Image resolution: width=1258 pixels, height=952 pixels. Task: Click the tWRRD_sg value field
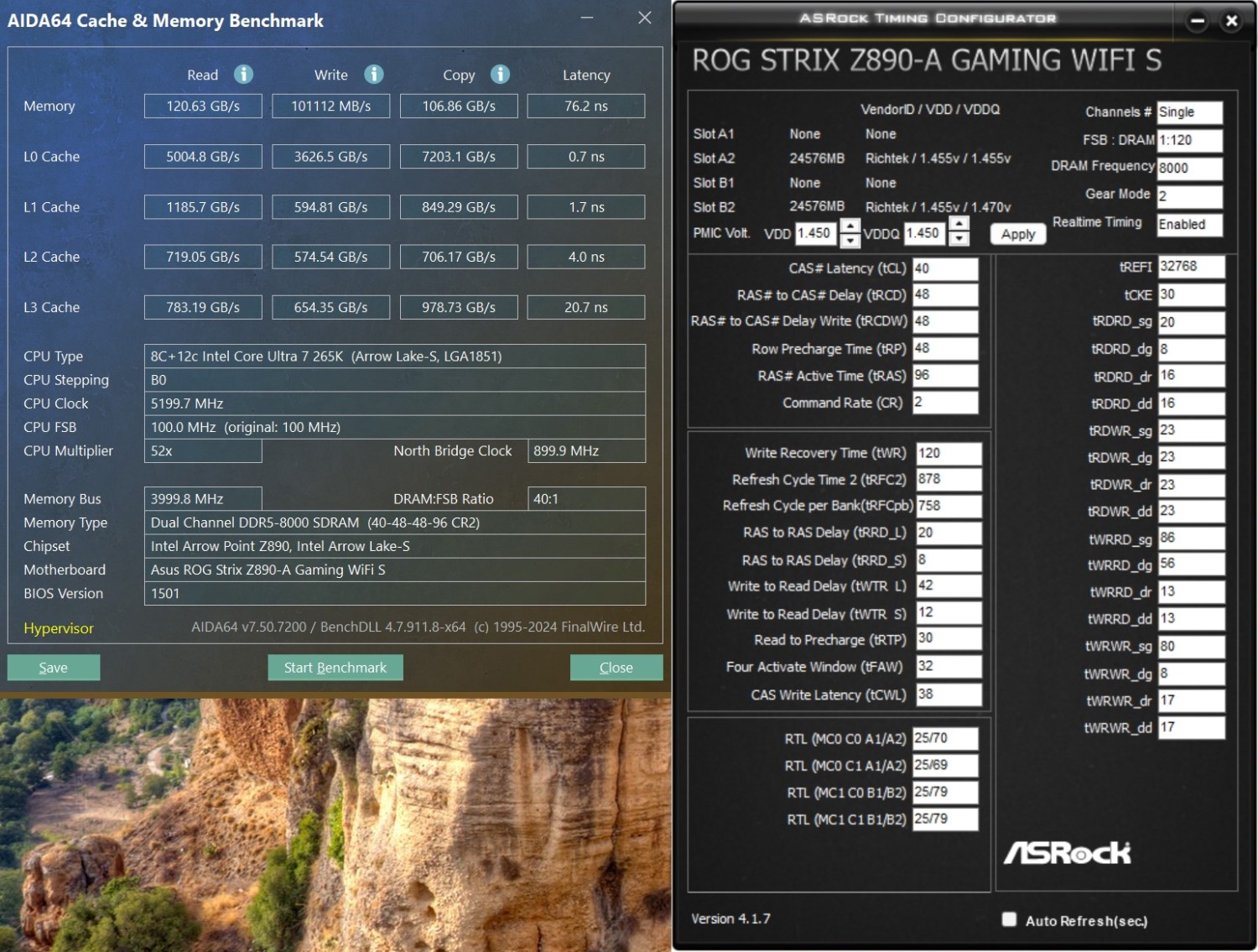click(1192, 538)
